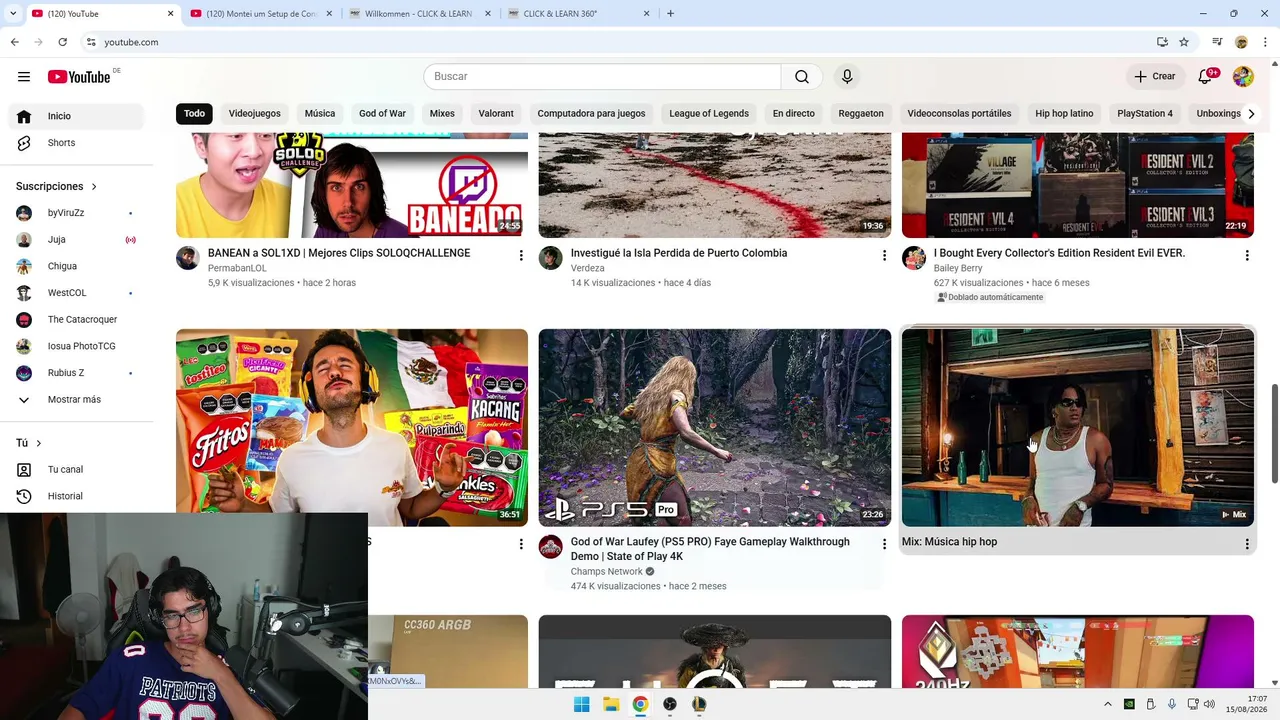Image resolution: width=1280 pixels, height=720 pixels.
Task: Open the Champs Network channel name
Action: pyautogui.click(x=607, y=572)
